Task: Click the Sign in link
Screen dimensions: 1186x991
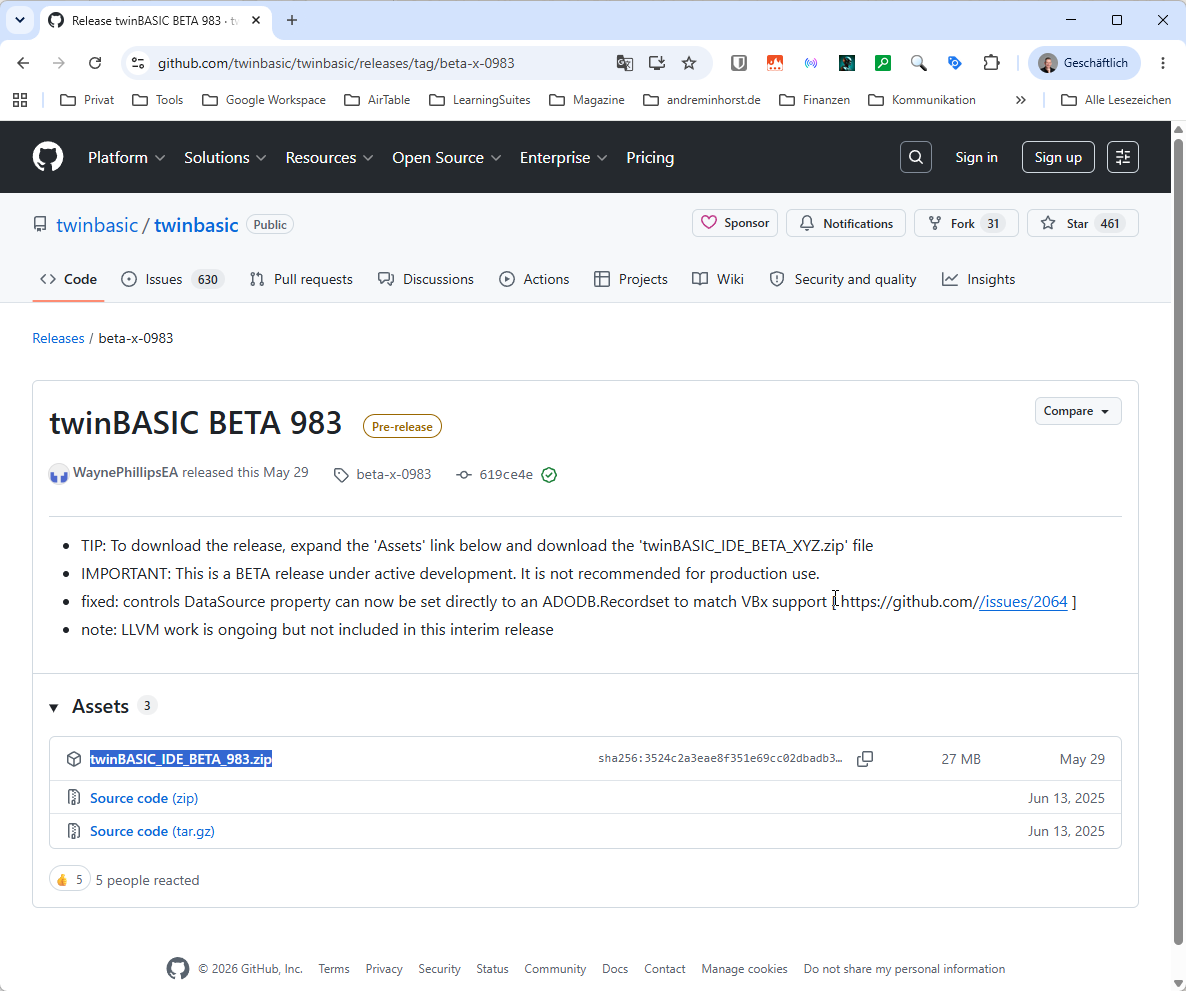Action: tap(976, 157)
